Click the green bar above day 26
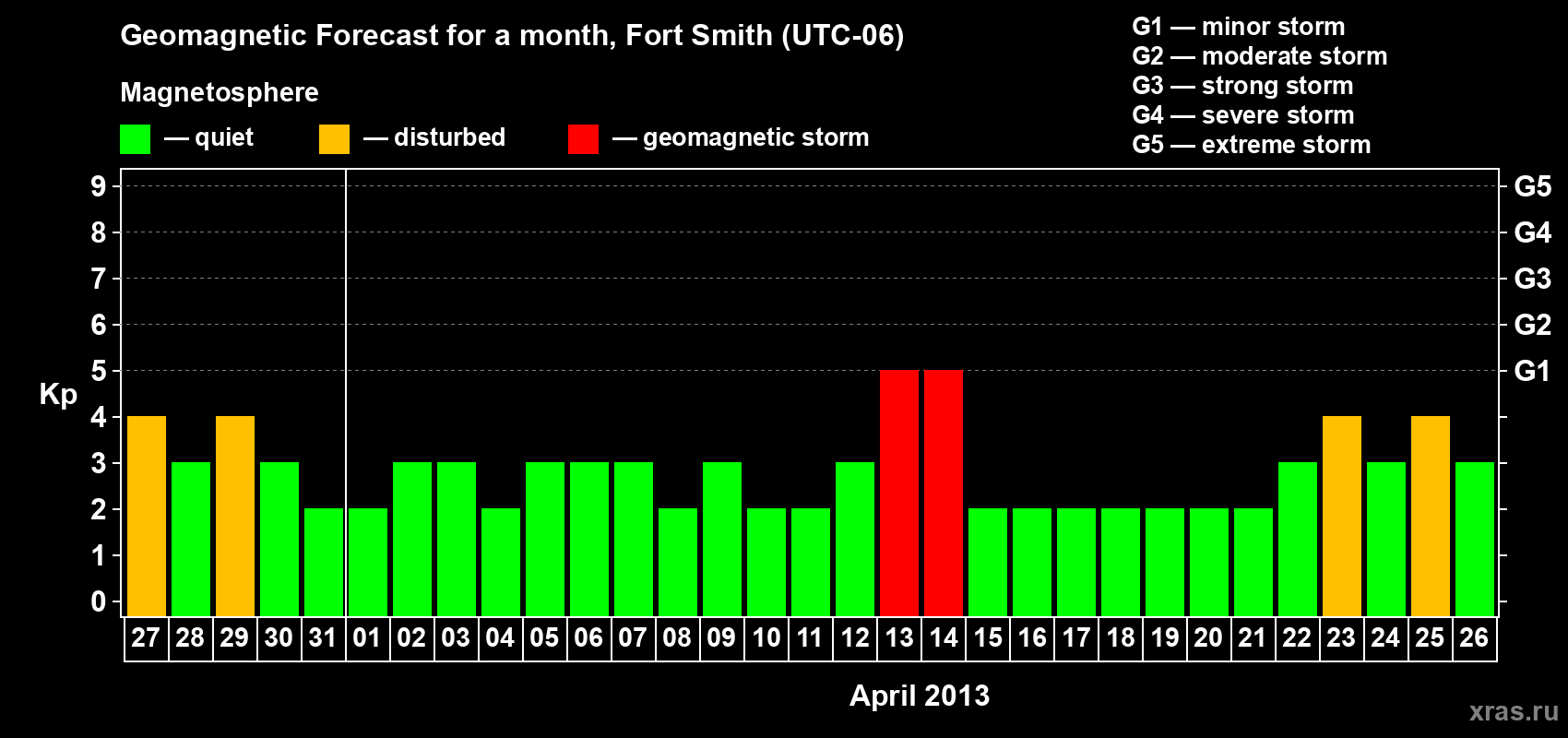Viewport: 1568px width, 738px height. click(1475, 539)
